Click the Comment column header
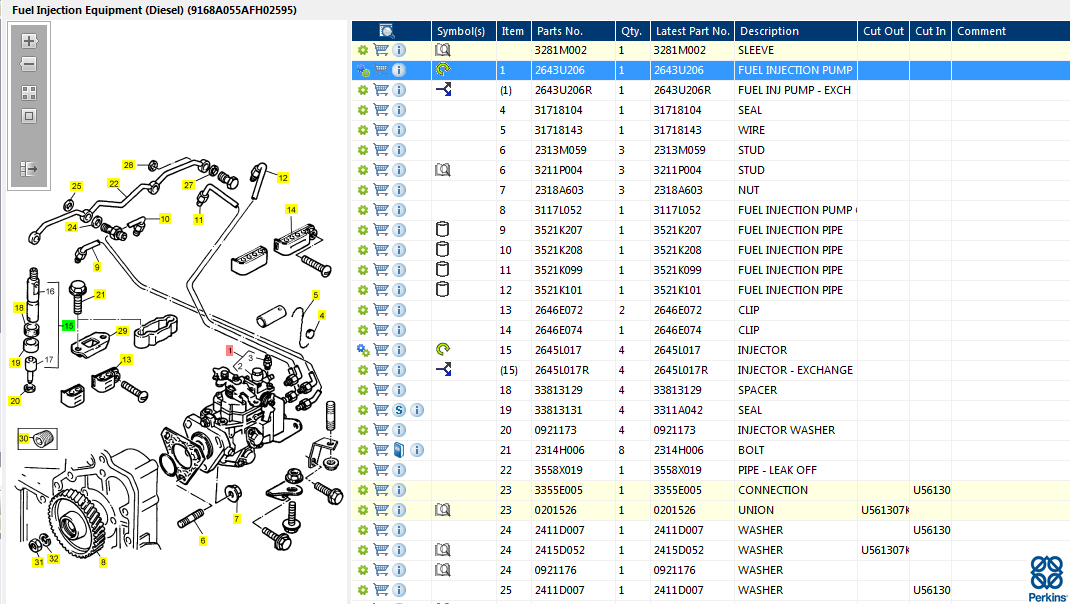 pyautogui.click(x=1011, y=31)
